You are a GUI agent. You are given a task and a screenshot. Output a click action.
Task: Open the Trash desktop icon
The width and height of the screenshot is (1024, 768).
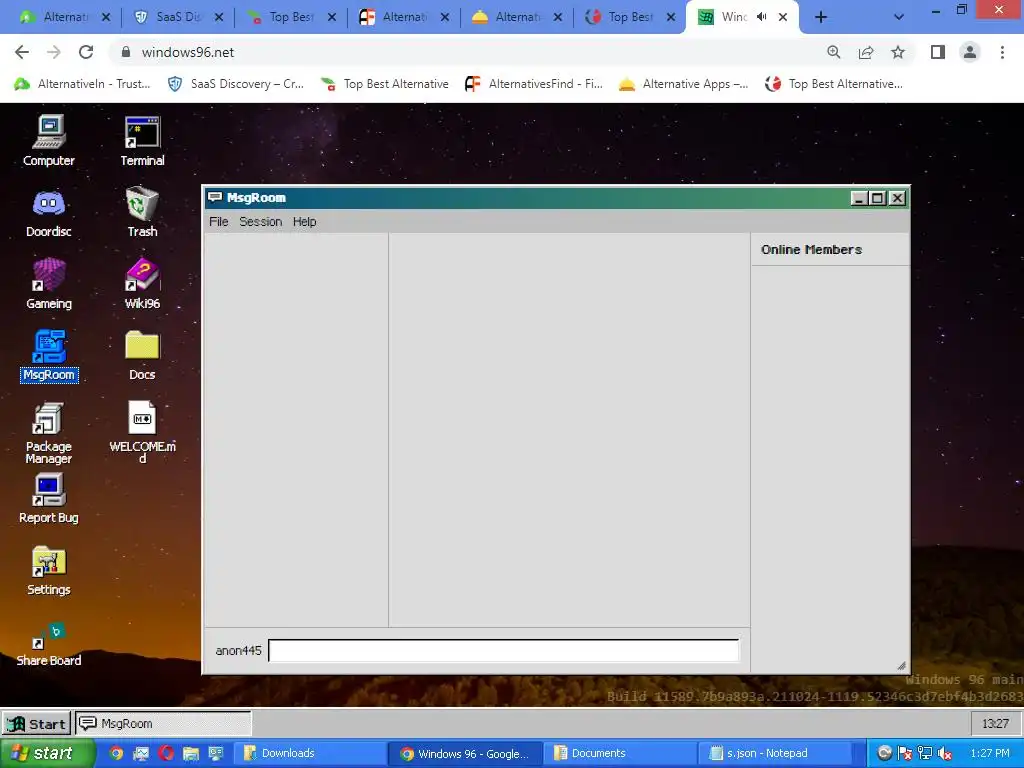point(142,212)
